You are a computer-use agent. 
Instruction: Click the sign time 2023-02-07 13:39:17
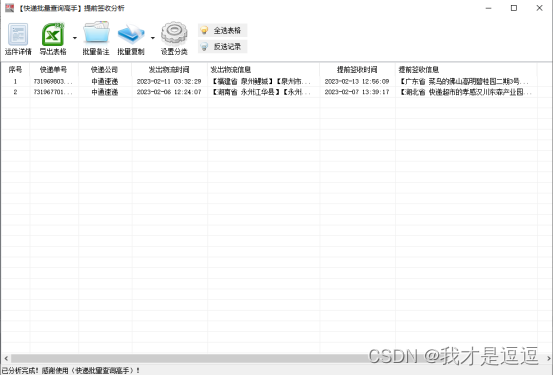(357, 92)
